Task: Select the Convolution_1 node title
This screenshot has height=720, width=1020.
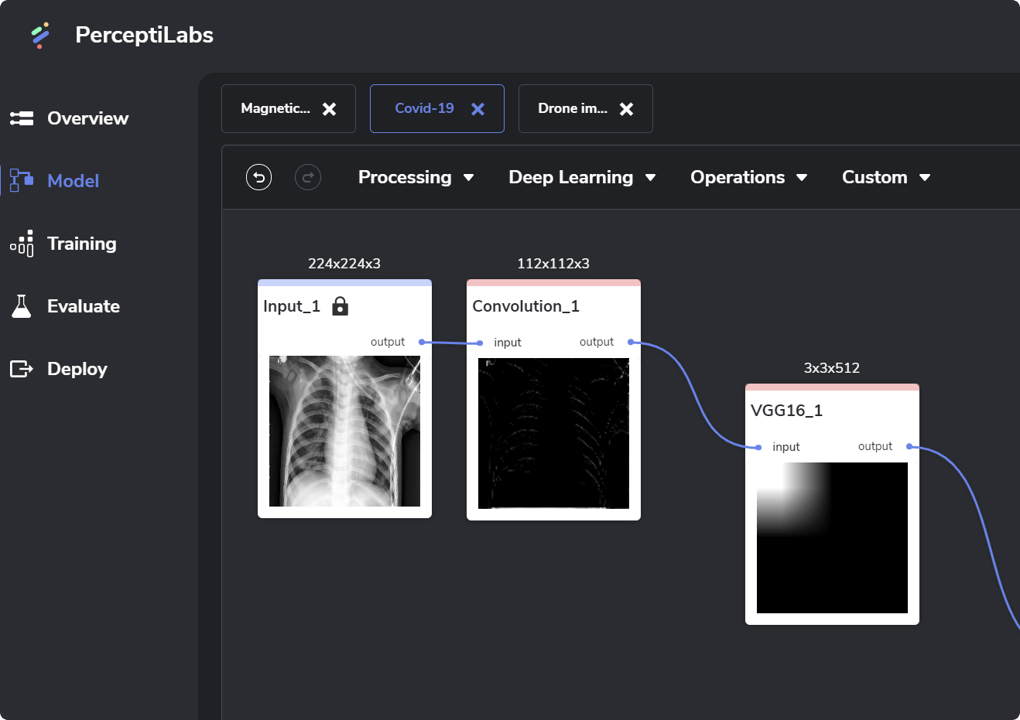Action: click(x=526, y=306)
